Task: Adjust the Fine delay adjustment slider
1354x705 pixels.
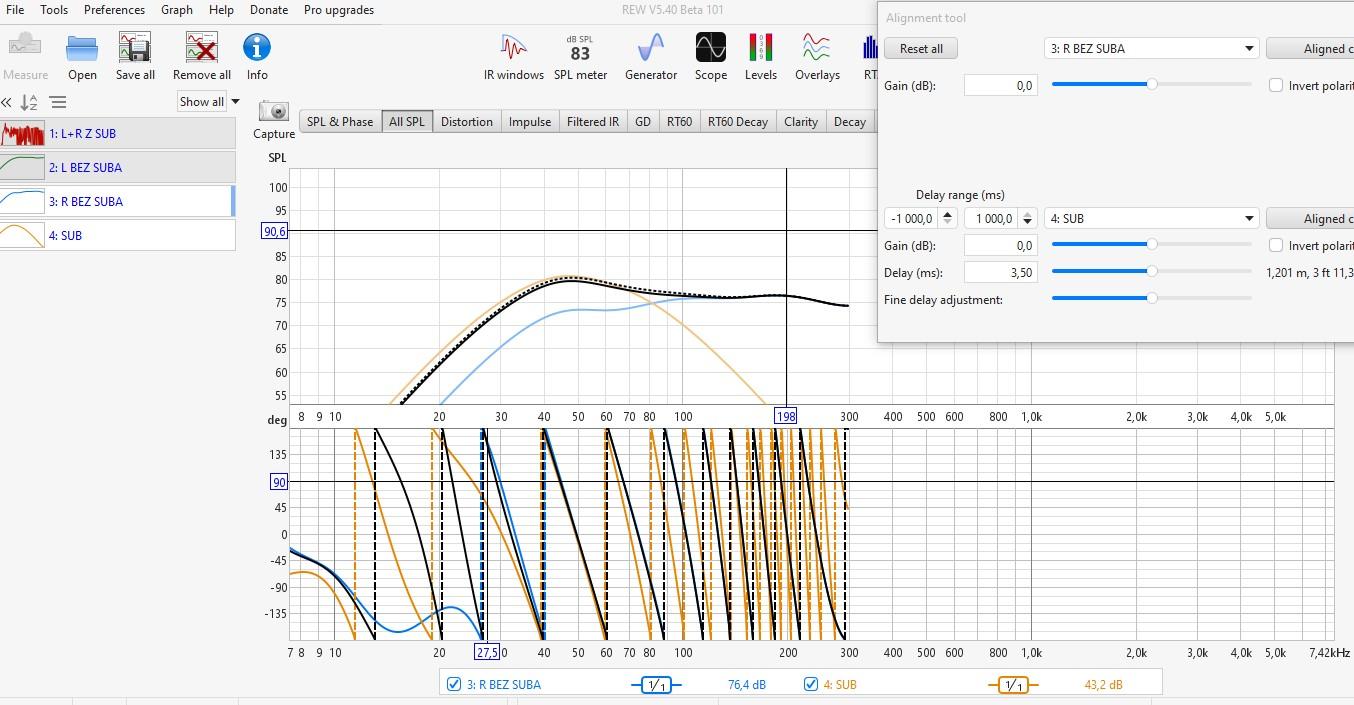Action: 1152,298
